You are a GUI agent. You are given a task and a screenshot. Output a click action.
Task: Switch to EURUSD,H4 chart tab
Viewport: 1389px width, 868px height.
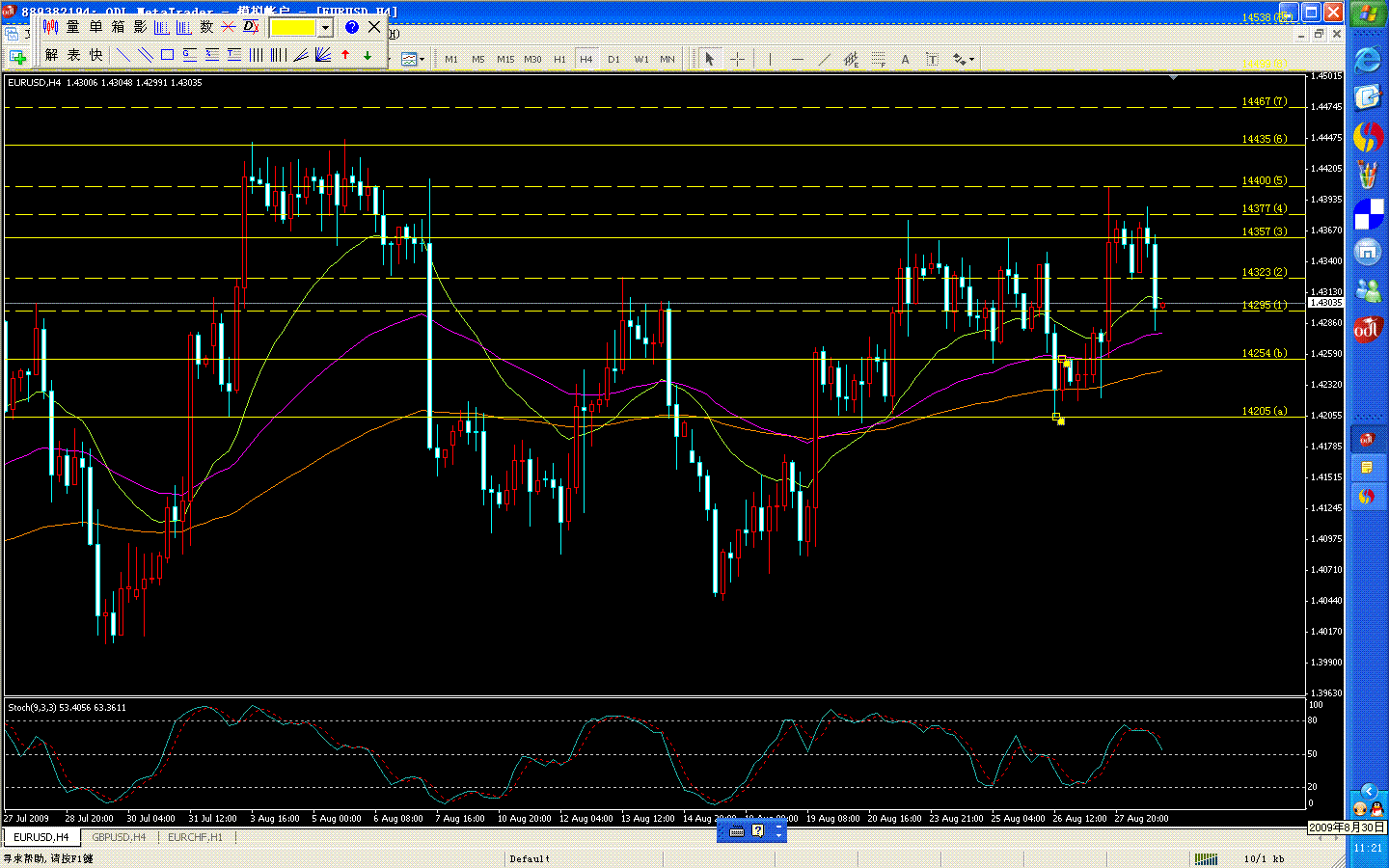click(x=41, y=837)
